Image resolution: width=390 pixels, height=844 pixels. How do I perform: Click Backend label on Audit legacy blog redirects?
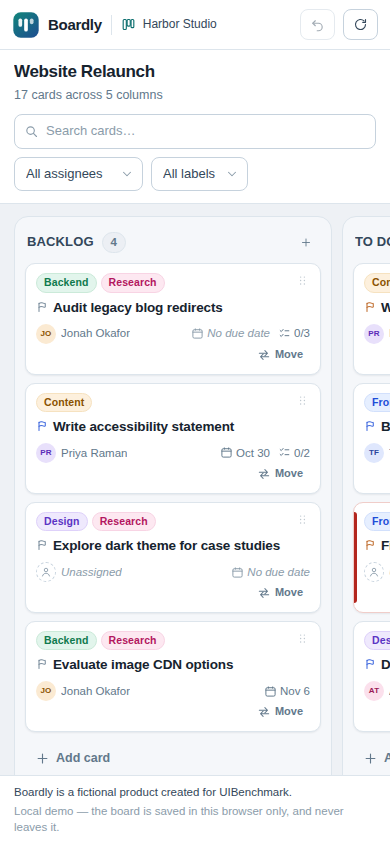(x=66, y=283)
